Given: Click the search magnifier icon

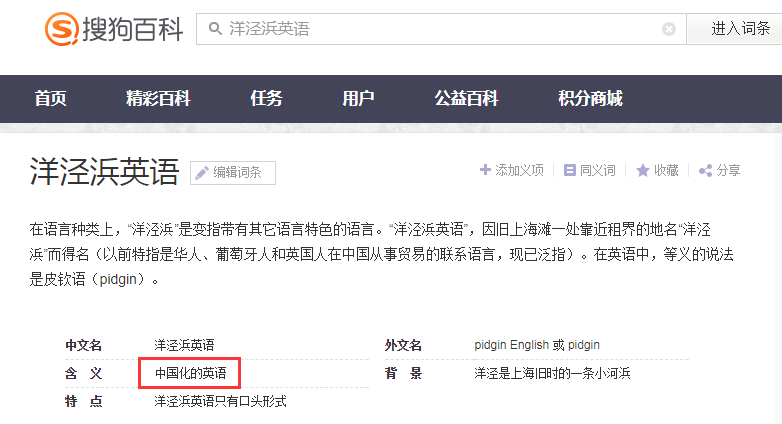Looking at the screenshot, I should [215, 28].
